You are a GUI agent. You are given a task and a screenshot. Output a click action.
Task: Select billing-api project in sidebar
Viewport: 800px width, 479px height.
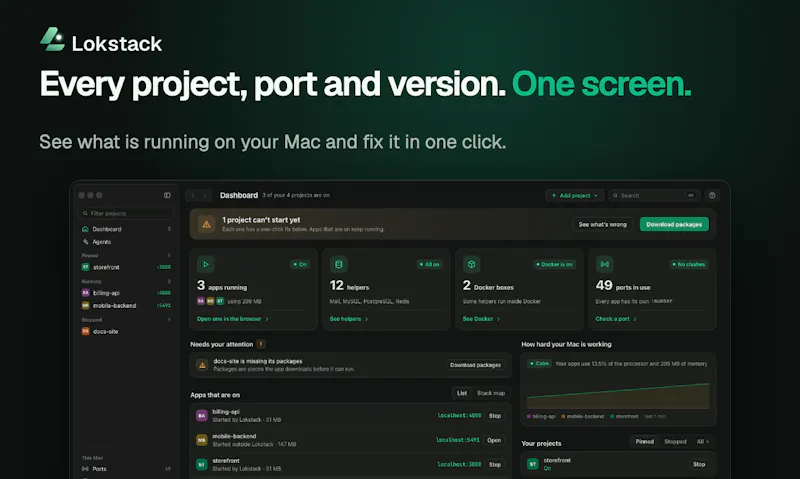click(127, 293)
